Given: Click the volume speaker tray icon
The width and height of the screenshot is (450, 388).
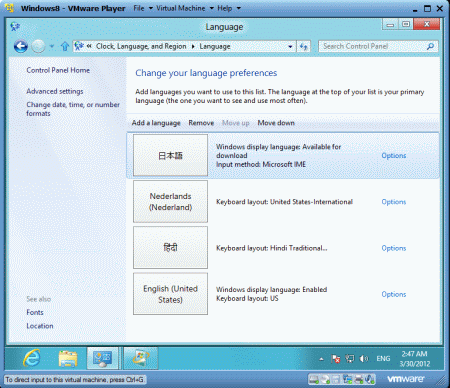Looking at the screenshot, I should pyautogui.click(x=364, y=359).
